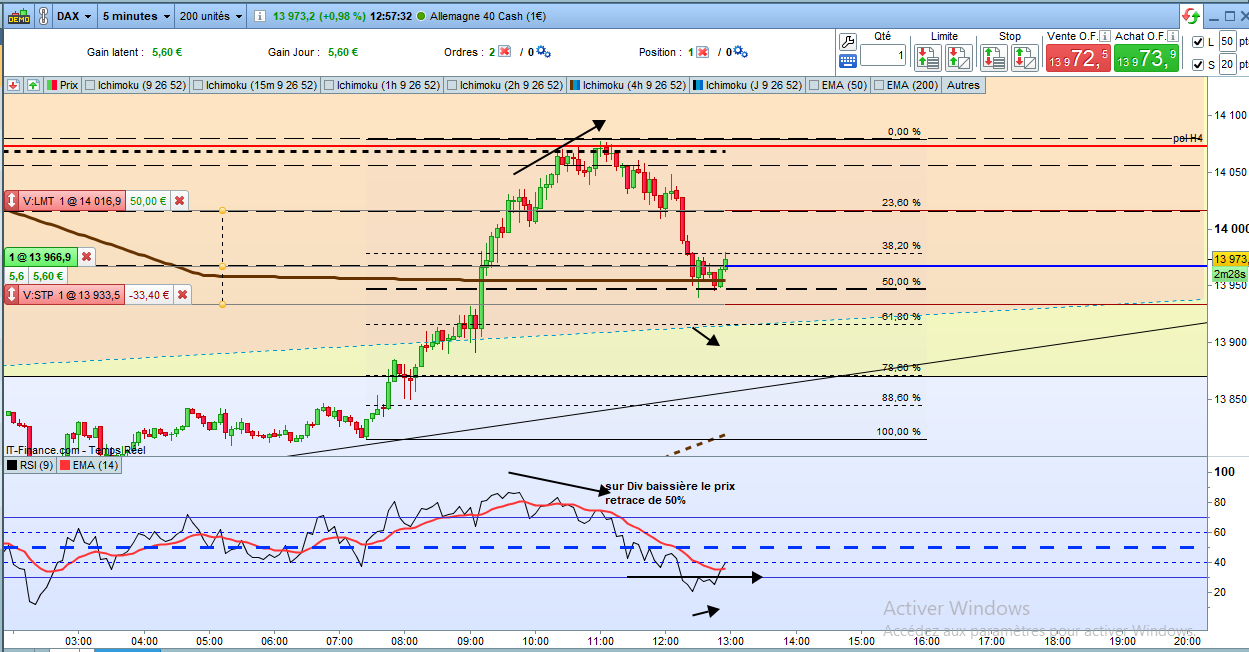This screenshot has height=652, width=1249.
Task: Click the red Vente O.F. sell button
Action: click(1077, 58)
